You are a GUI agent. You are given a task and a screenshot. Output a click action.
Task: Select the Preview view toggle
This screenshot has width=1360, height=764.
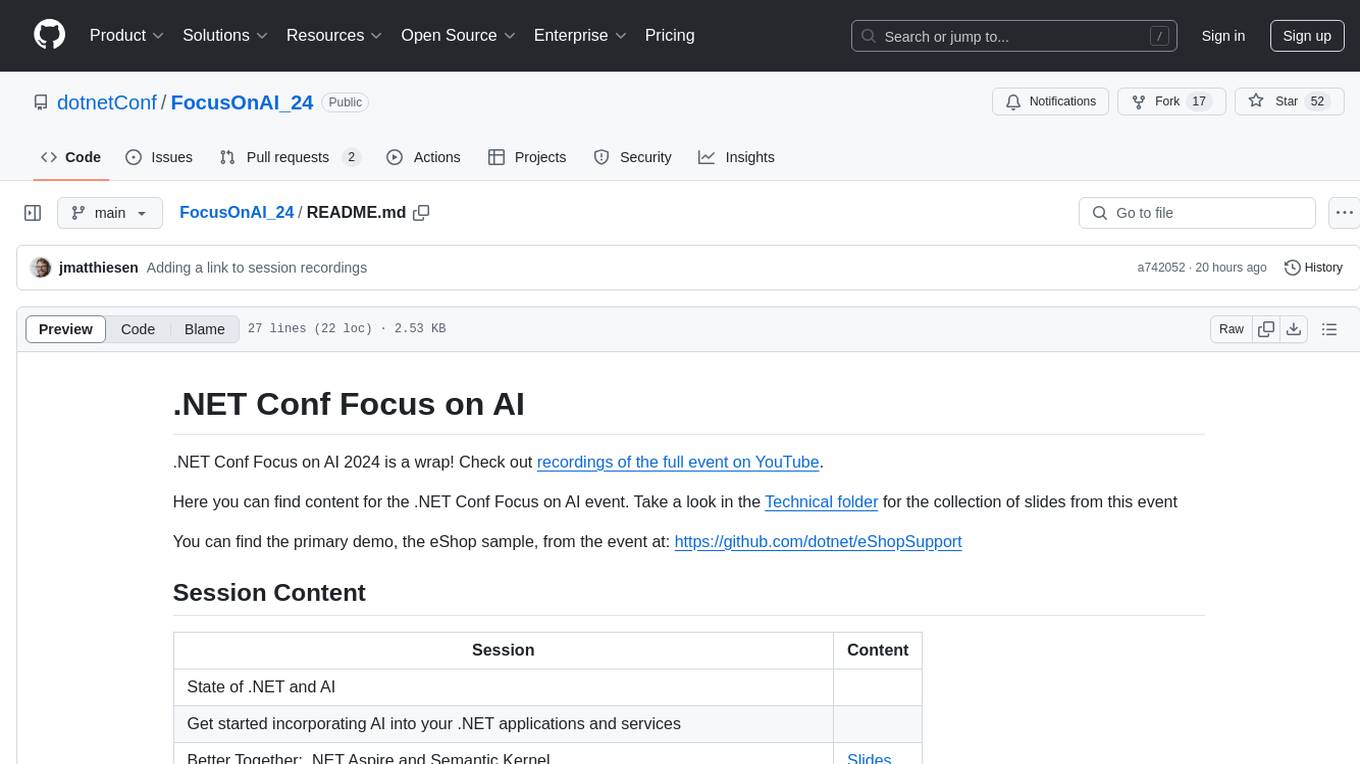click(x=66, y=329)
